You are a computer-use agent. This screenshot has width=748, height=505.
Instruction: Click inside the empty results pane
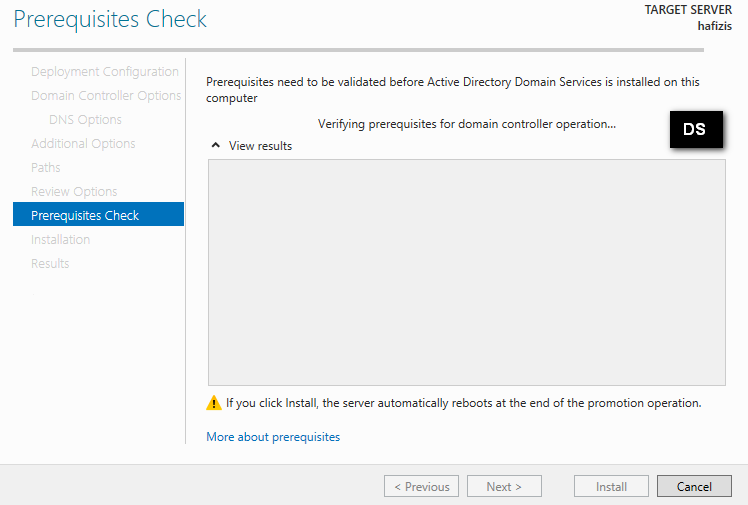click(x=466, y=272)
